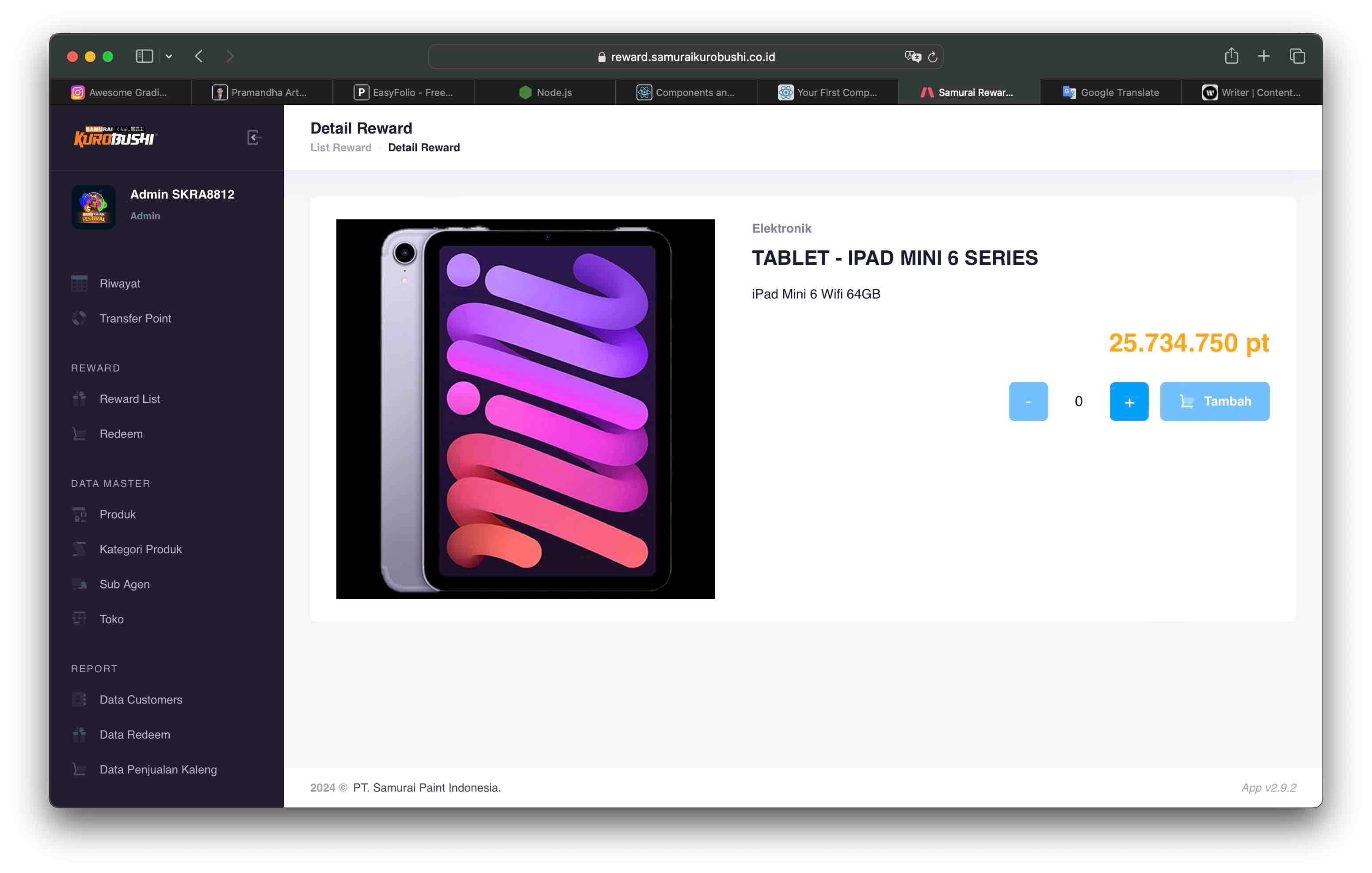Click the Tambah add-to-cart button
1372x873 pixels.
point(1215,402)
